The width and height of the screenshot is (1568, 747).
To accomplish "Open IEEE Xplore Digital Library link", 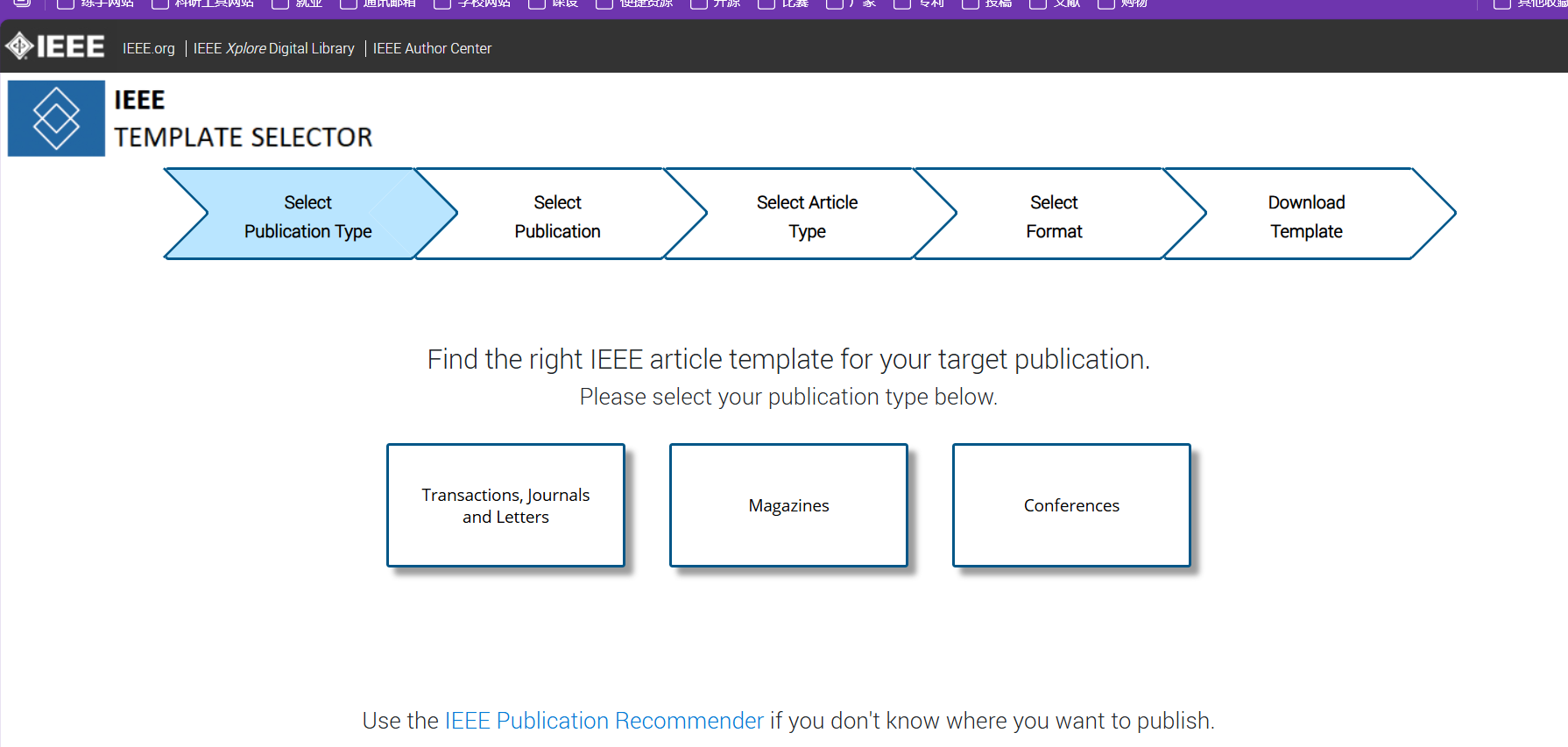I will point(273,48).
